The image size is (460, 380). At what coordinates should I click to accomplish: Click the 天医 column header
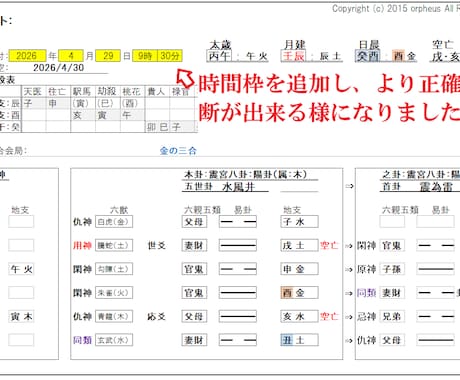click(33, 92)
